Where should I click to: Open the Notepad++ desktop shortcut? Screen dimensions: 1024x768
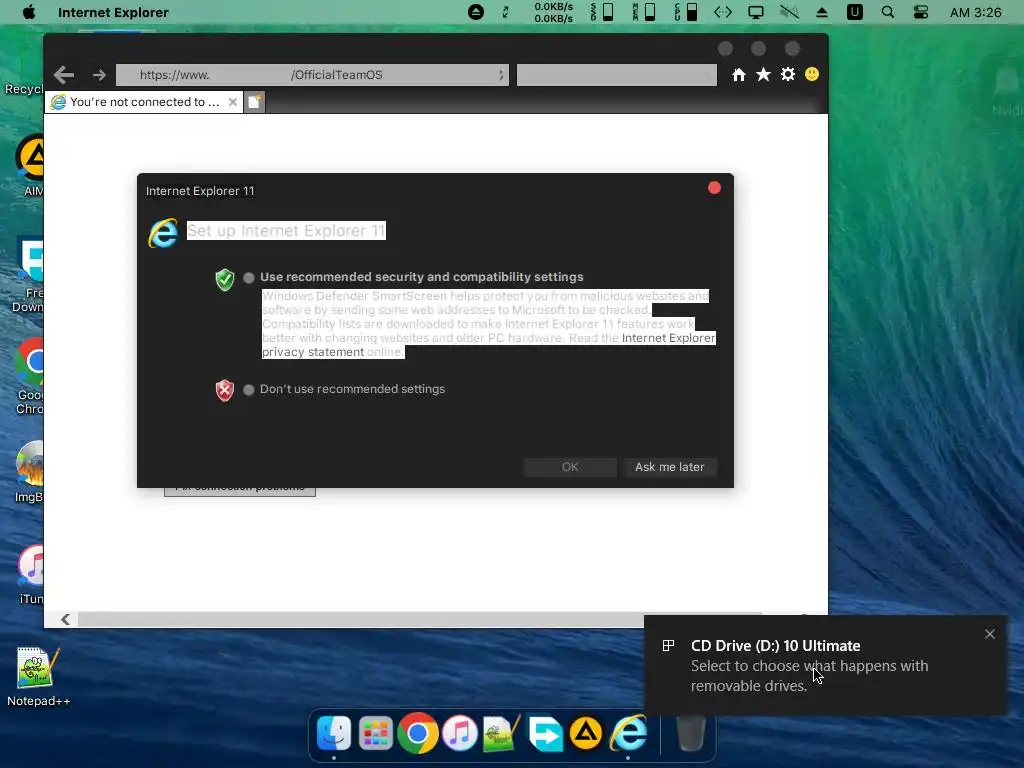[x=38, y=677]
